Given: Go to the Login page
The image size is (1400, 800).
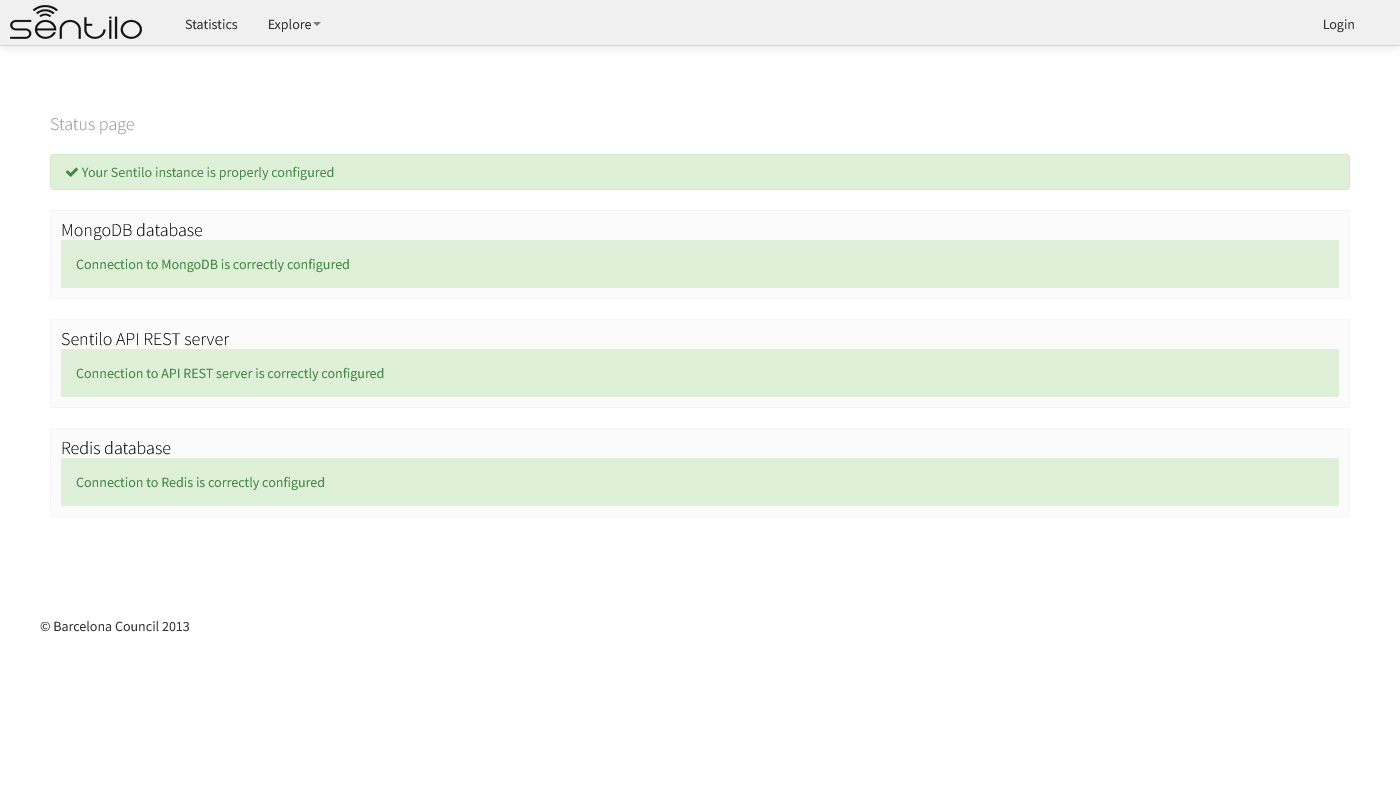Looking at the screenshot, I should click(1338, 24).
